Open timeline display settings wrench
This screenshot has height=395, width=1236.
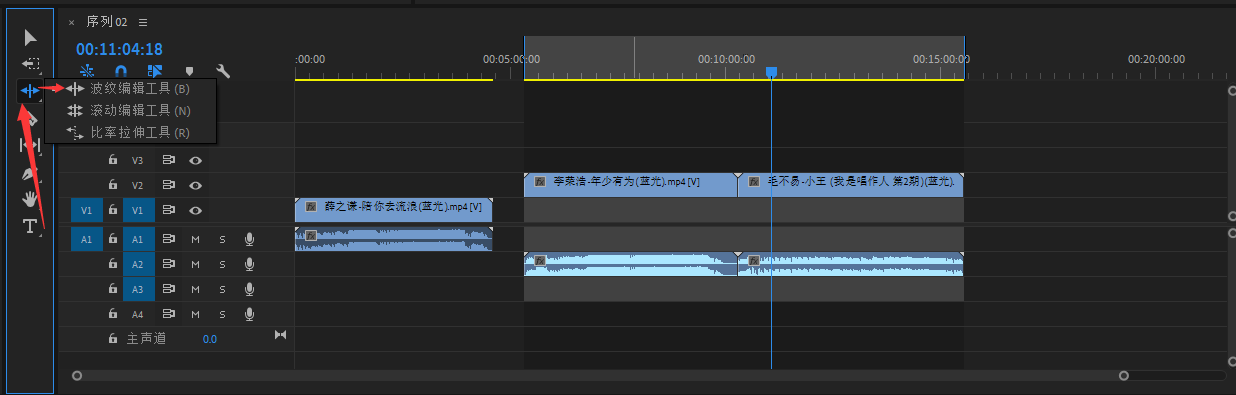coord(223,71)
